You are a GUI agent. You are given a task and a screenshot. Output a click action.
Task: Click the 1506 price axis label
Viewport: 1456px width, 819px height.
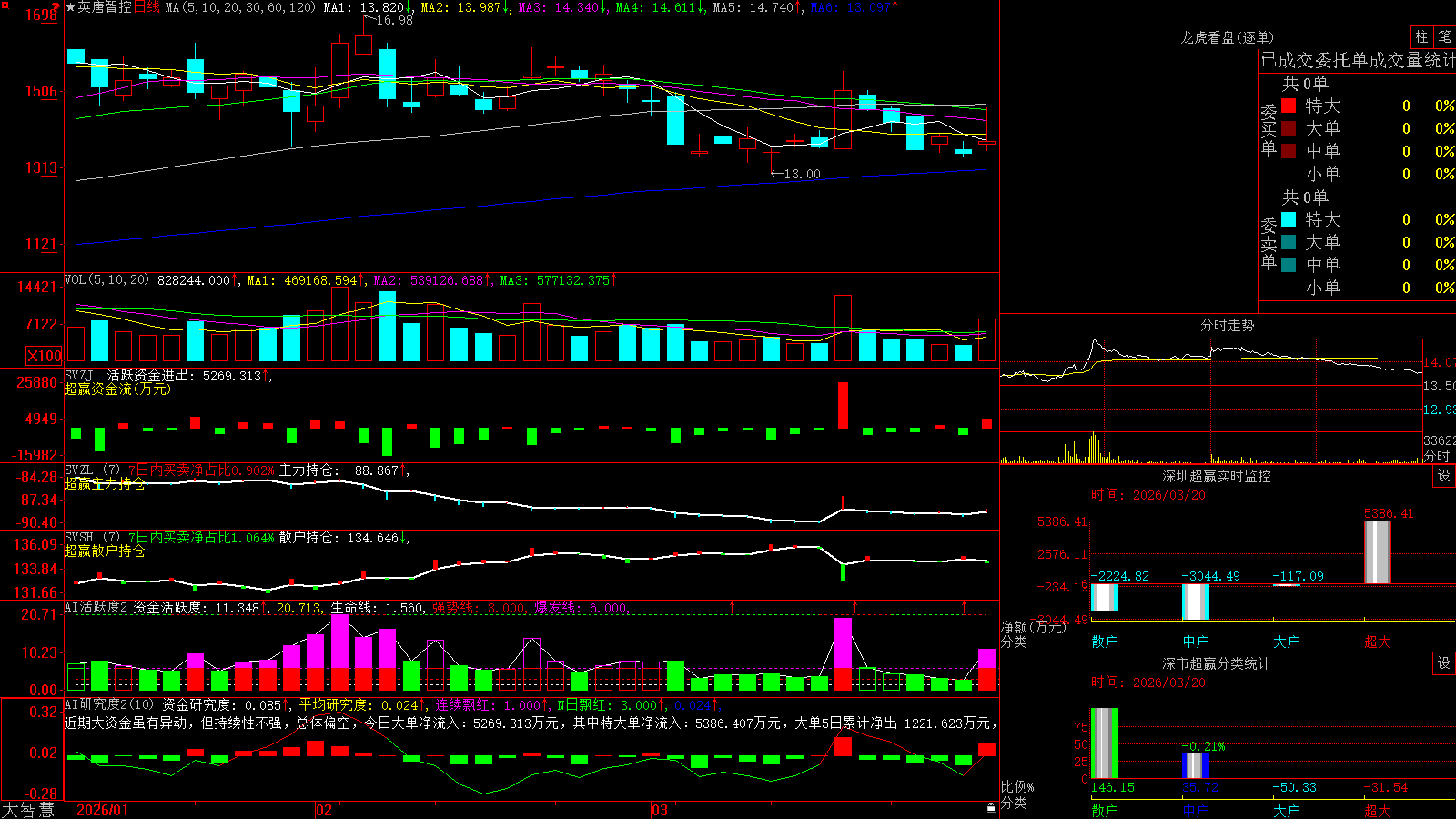(x=41, y=91)
